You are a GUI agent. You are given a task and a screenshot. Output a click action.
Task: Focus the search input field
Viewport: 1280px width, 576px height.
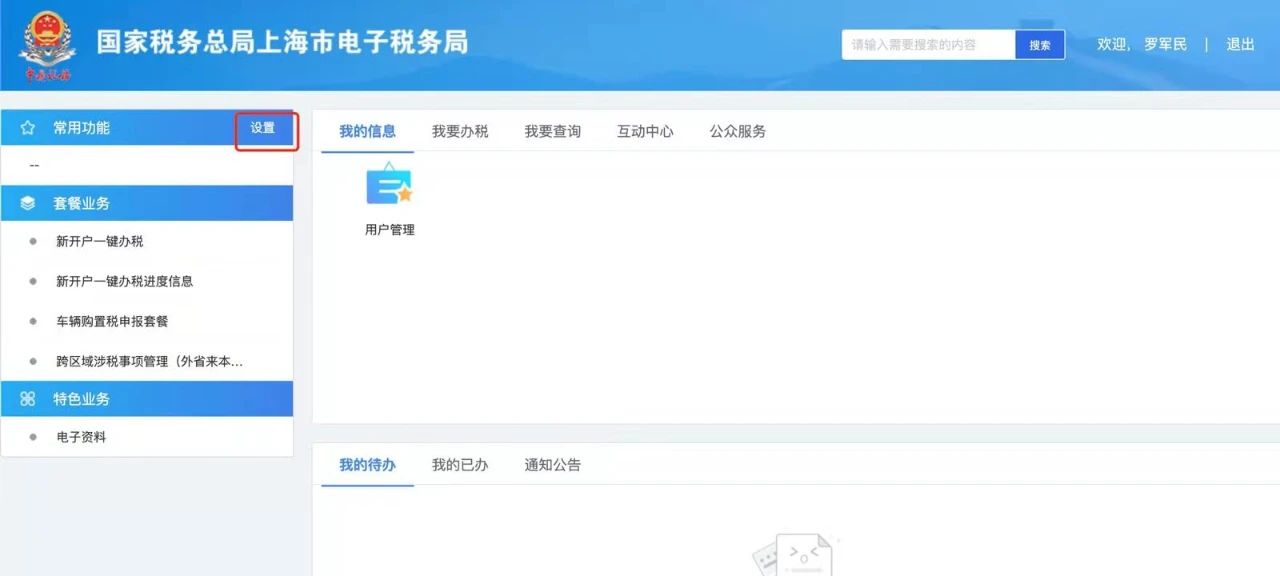(x=928, y=45)
